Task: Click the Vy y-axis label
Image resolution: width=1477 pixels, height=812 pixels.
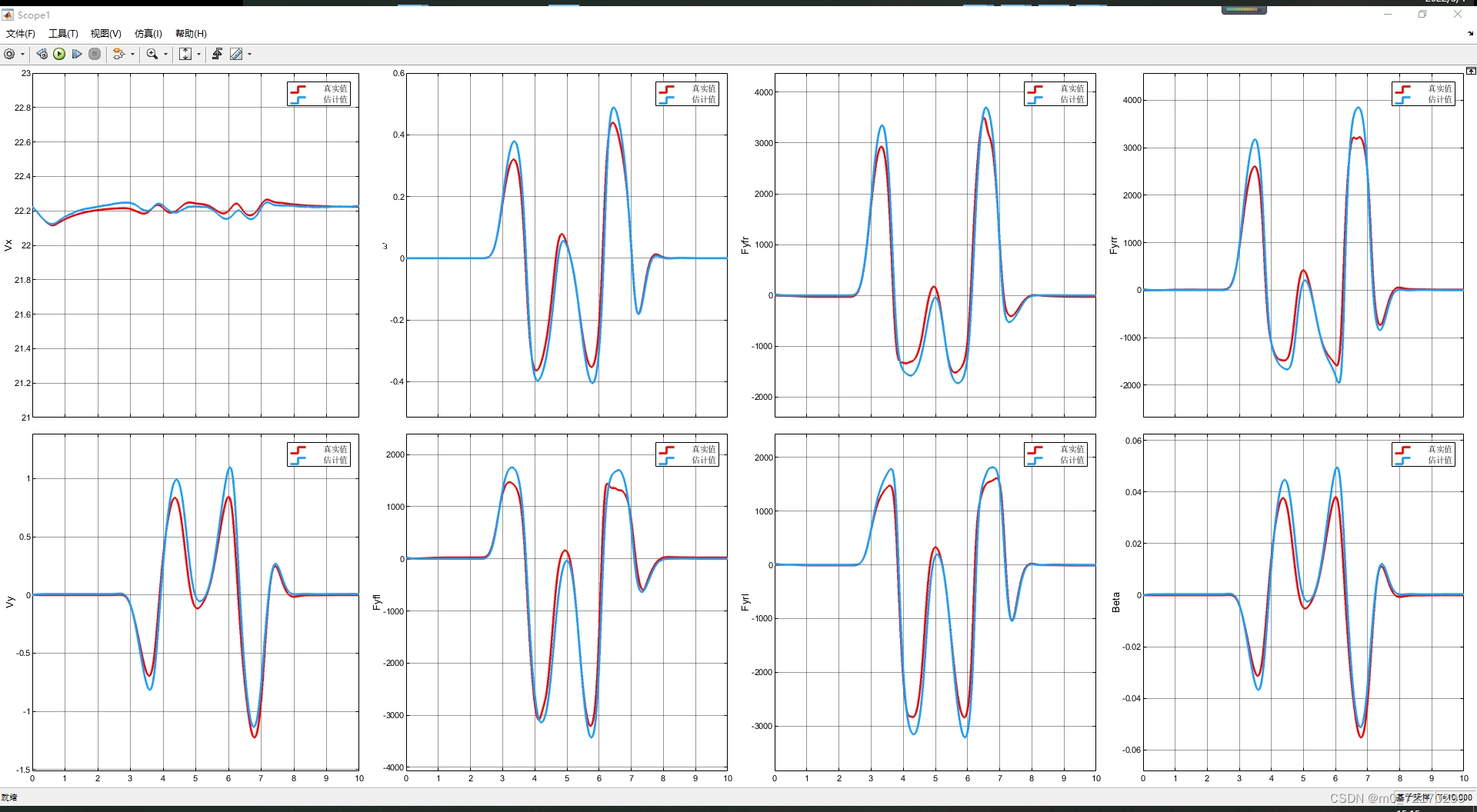Action: pyautogui.click(x=9, y=602)
